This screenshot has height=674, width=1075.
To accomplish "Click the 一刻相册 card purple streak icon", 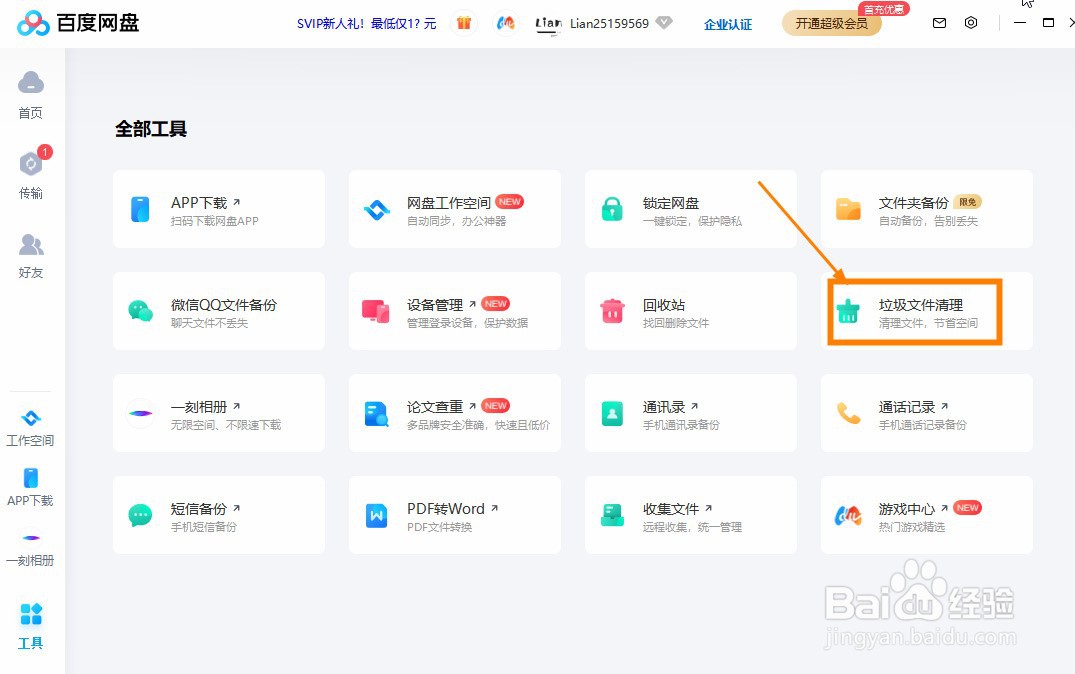I will pyautogui.click(x=141, y=413).
